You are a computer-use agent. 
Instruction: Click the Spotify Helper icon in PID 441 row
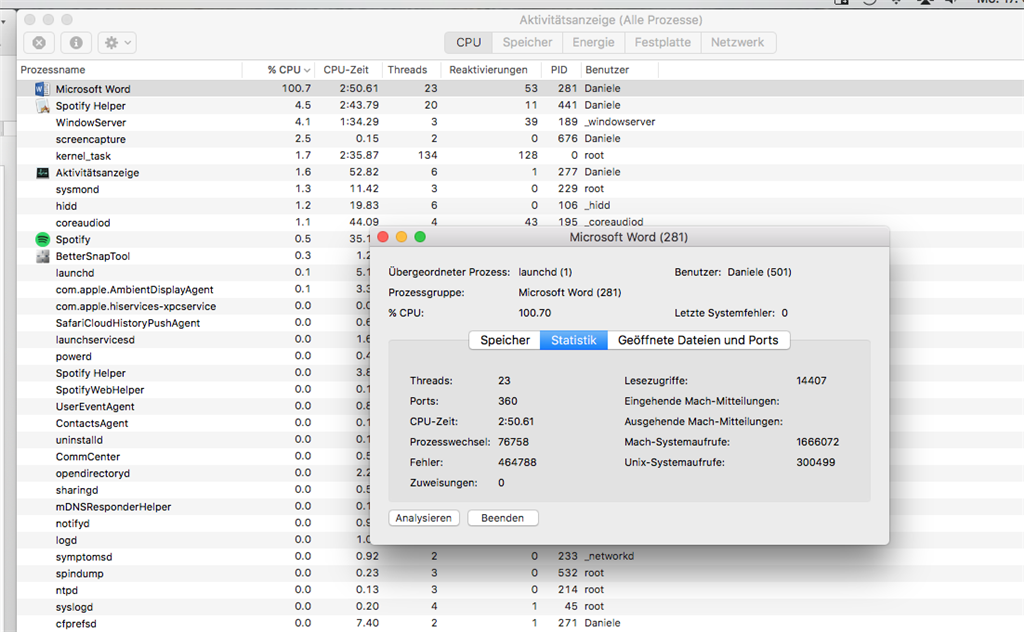pyautogui.click(x=42, y=106)
